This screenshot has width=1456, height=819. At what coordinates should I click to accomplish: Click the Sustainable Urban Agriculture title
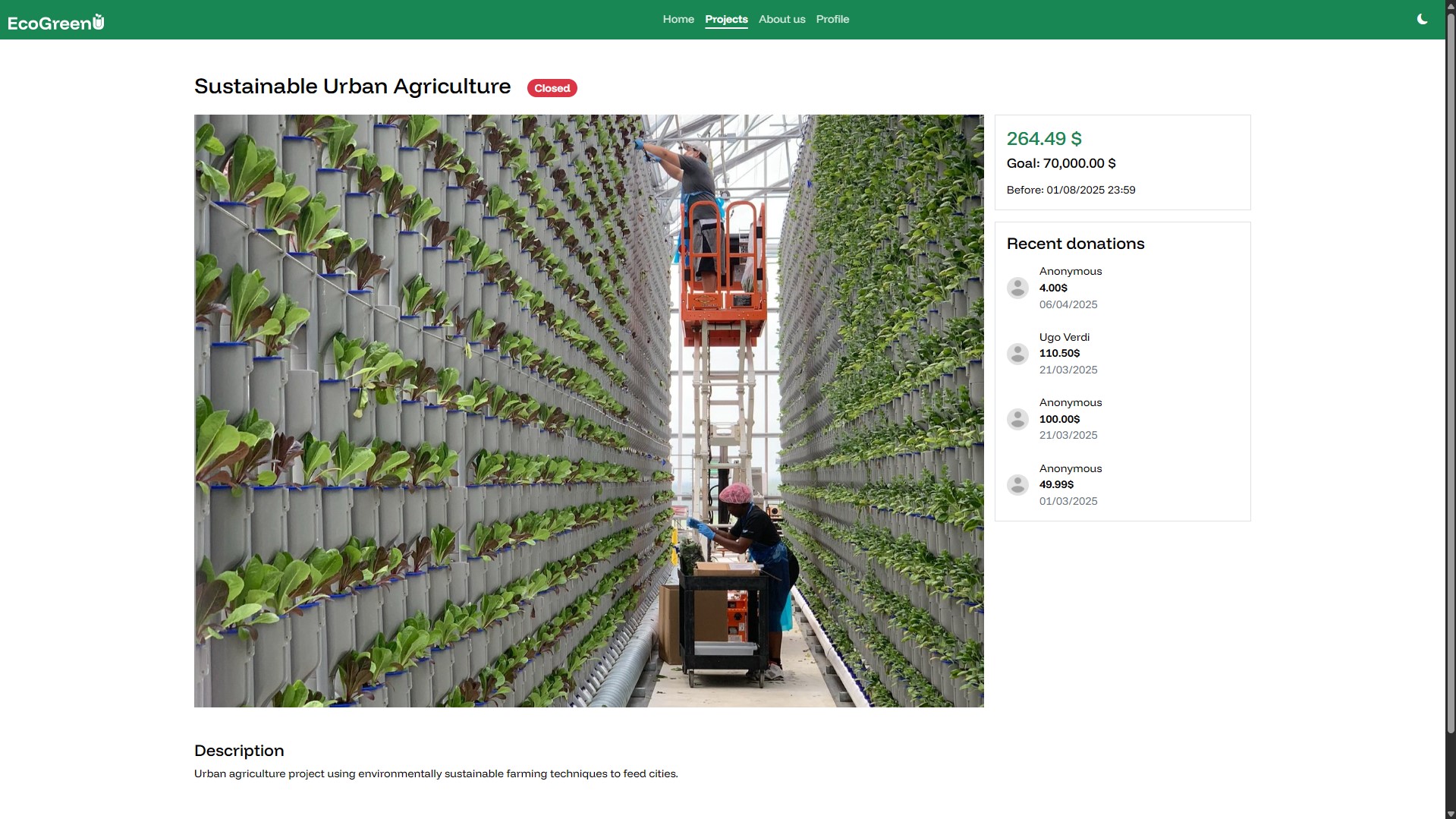point(352,87)
